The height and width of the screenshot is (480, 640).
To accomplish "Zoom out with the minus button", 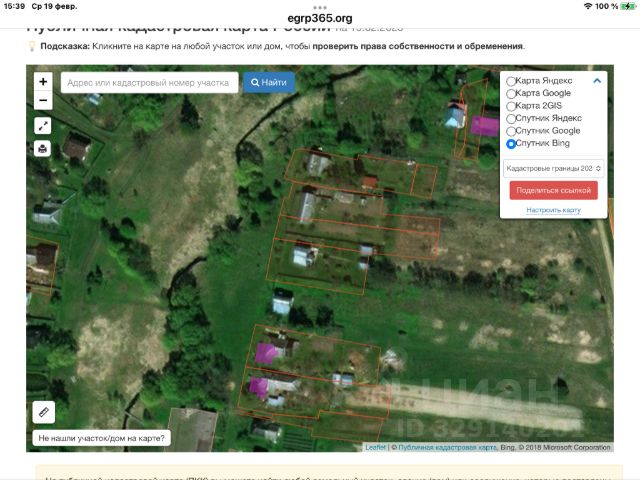I will click(x=43, y=100).
